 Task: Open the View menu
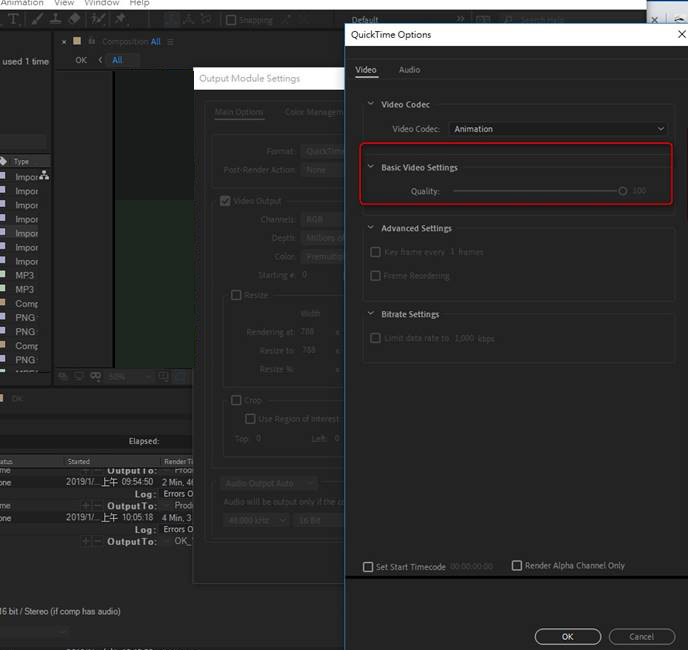point(64,3)
